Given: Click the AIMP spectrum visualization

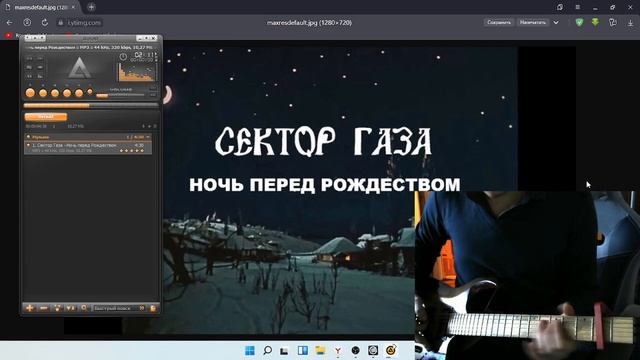Looking at the screenshot, I should [x=137, y=72].
